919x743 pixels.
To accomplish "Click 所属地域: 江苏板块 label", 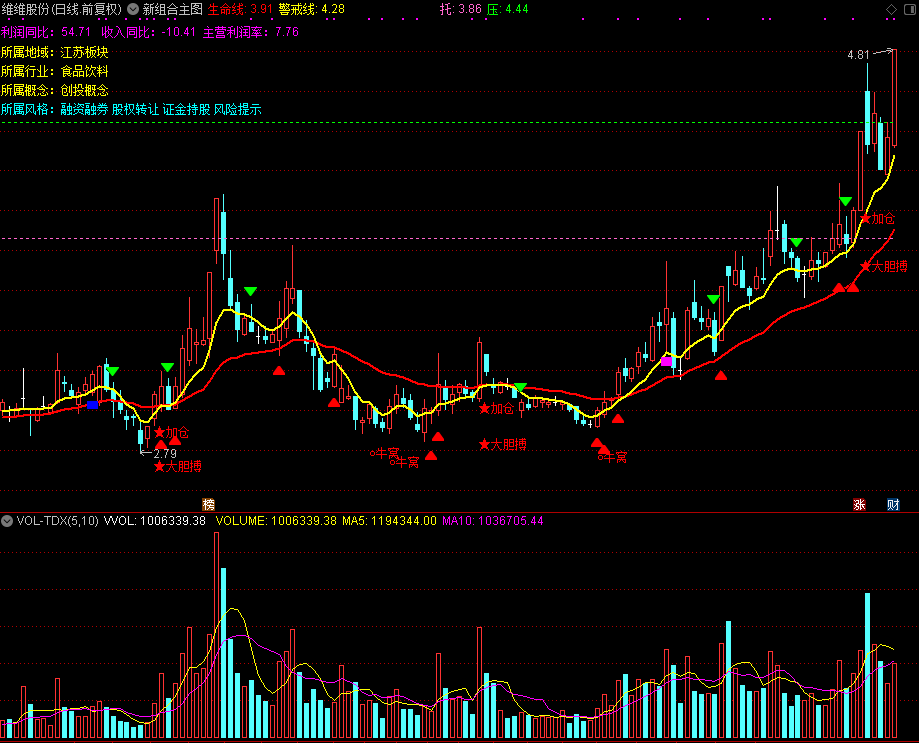I will (x=55, y=52).
